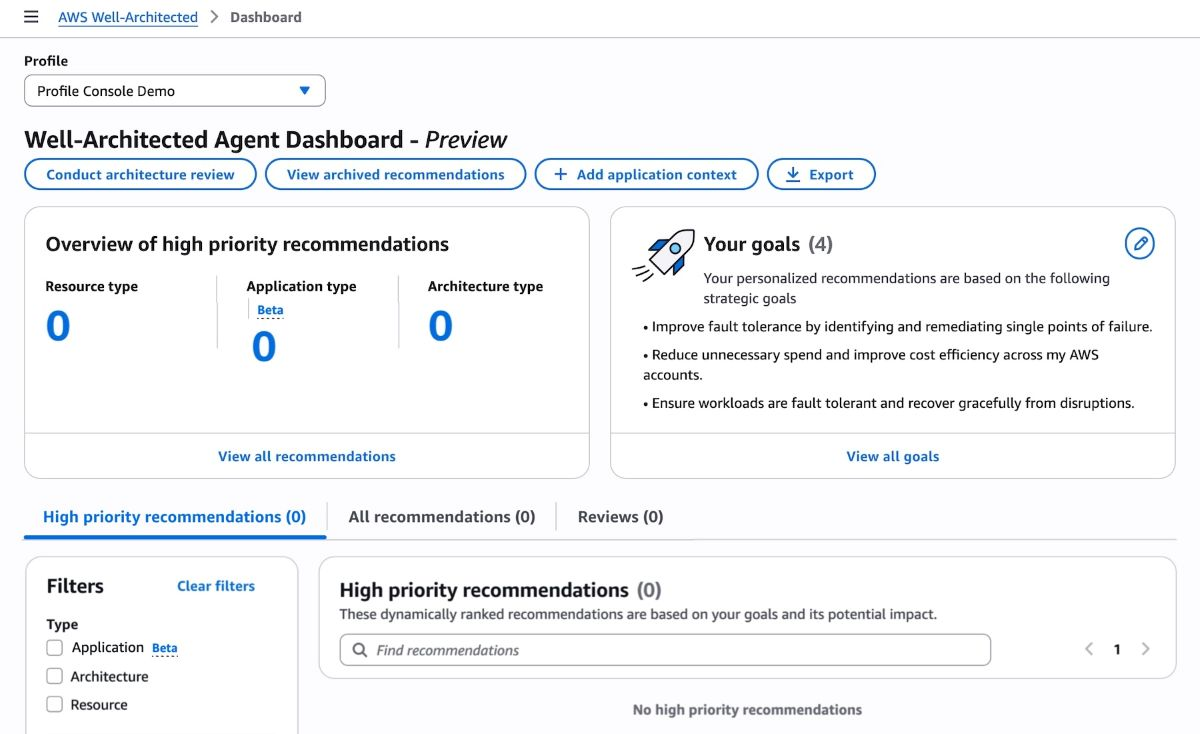This screenshot has height=734, width=1200.
Task: Click page number 1 in pagination
Action: 1117,649
